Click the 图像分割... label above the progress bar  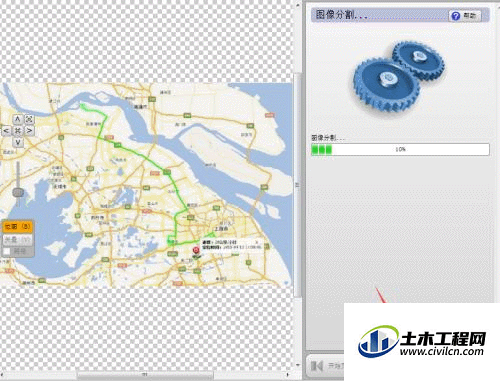[328, 138]
